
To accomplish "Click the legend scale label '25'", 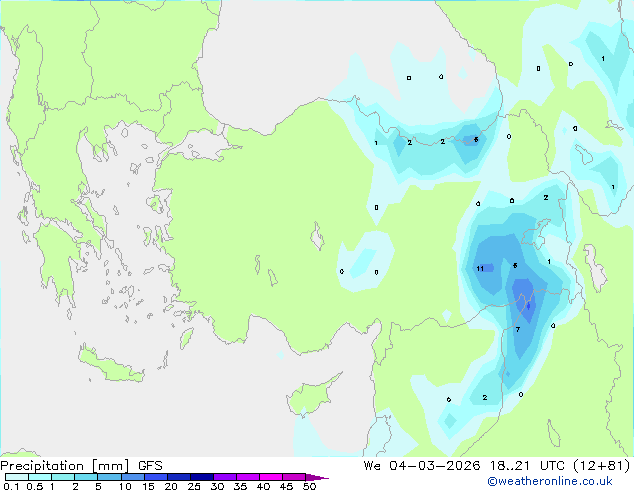I will point(194,486).
